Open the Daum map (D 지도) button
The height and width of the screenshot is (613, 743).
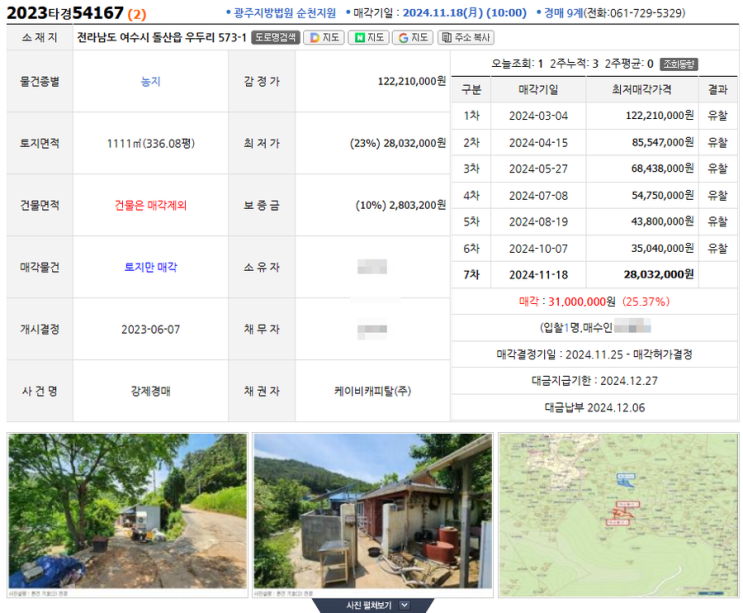(x=325, y=37)
